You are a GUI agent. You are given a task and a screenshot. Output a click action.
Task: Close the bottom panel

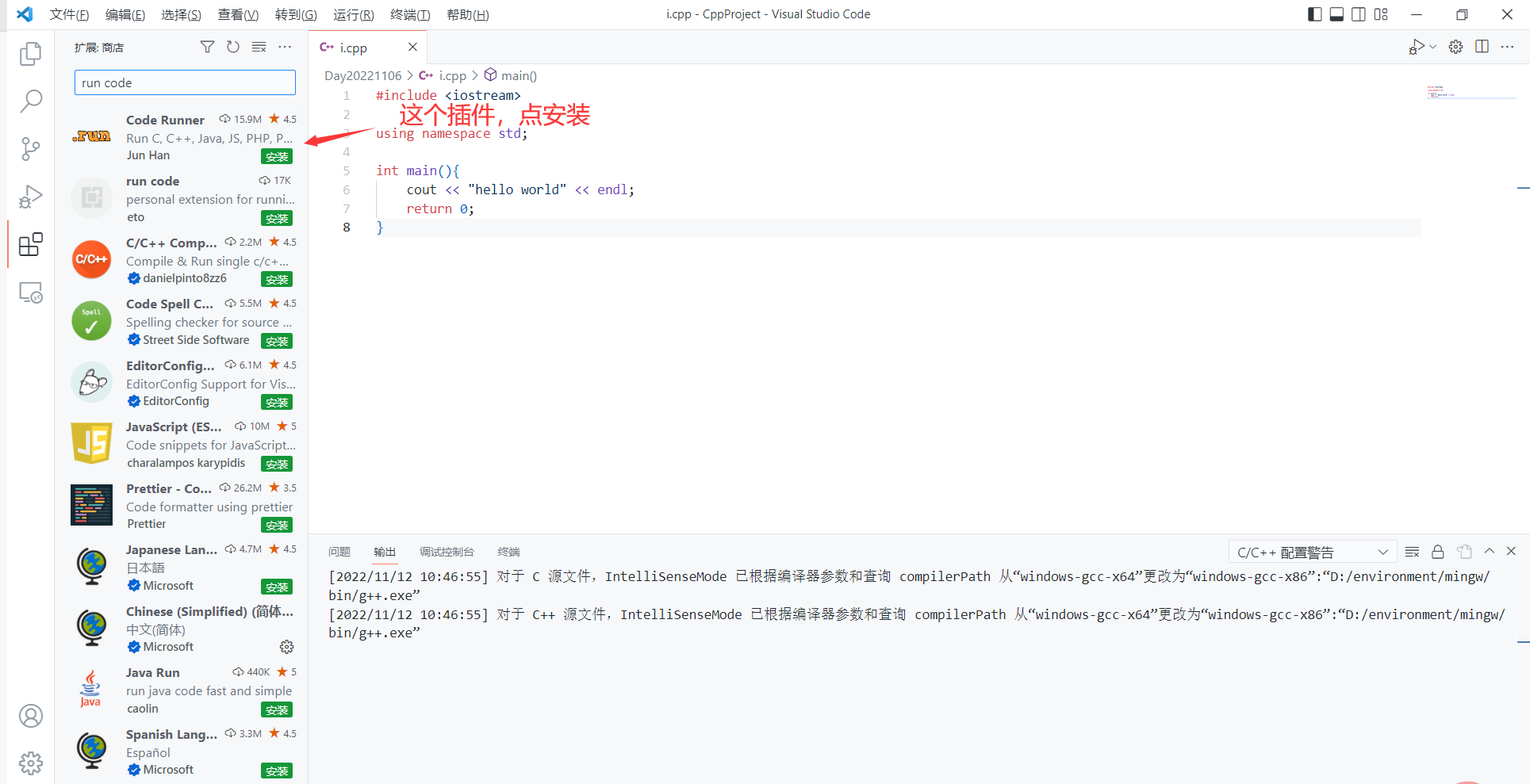(x=1511, y=551)
